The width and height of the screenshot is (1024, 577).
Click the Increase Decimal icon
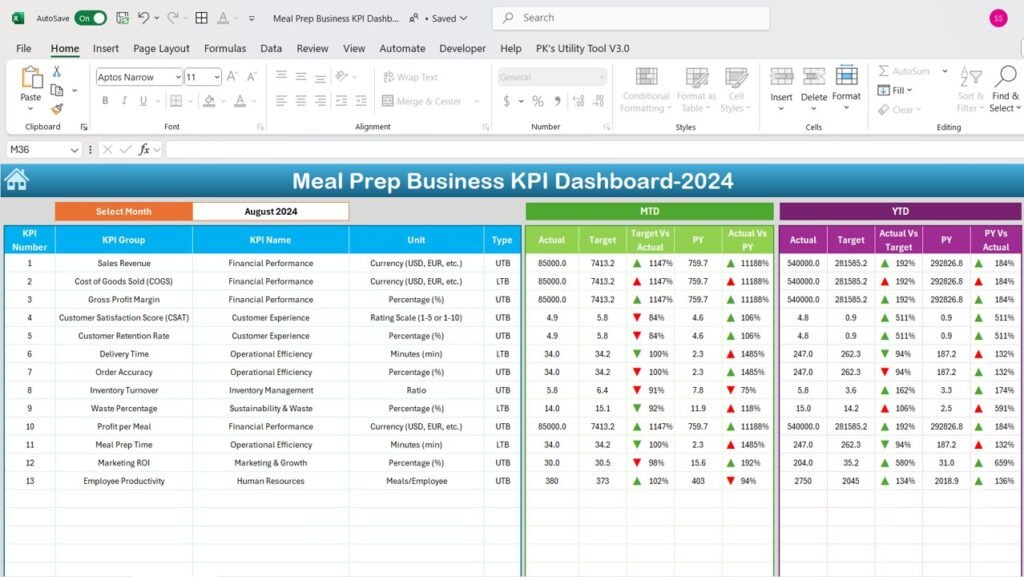(x=581, y=99)
